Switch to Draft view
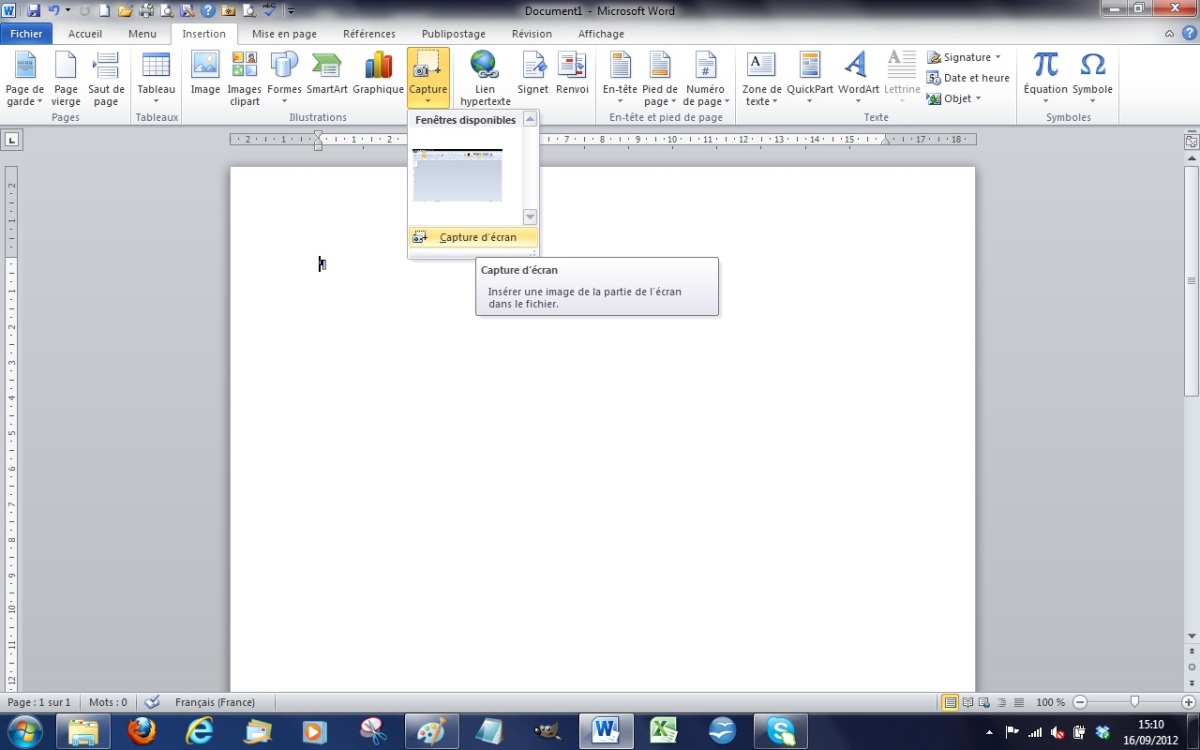Screen dimensions: 1200x750 click(1018, 702)
